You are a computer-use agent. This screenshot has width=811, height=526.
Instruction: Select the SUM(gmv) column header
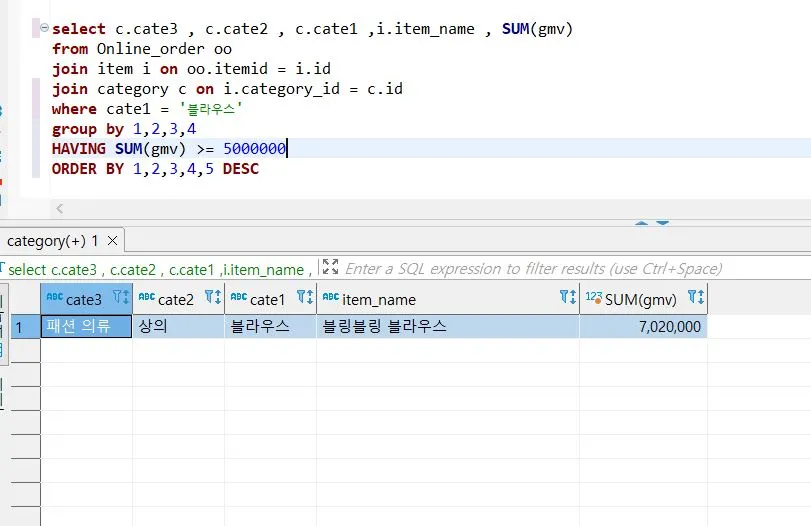pyautogui.click(x=643, y=298)
